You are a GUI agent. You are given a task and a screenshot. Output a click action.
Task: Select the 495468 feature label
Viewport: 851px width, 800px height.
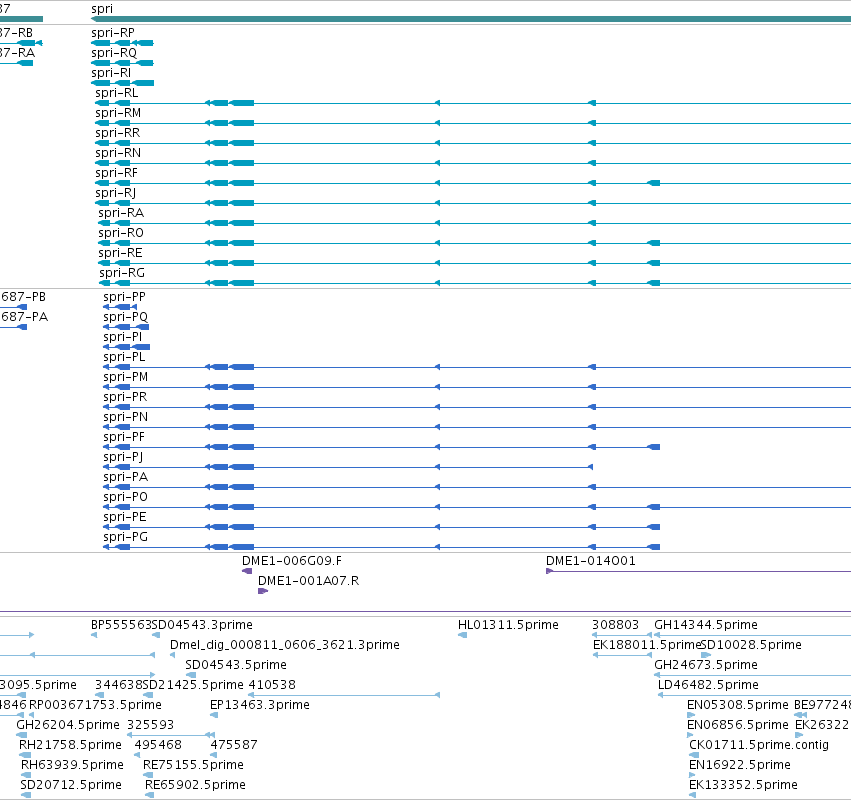coord(158,745)
